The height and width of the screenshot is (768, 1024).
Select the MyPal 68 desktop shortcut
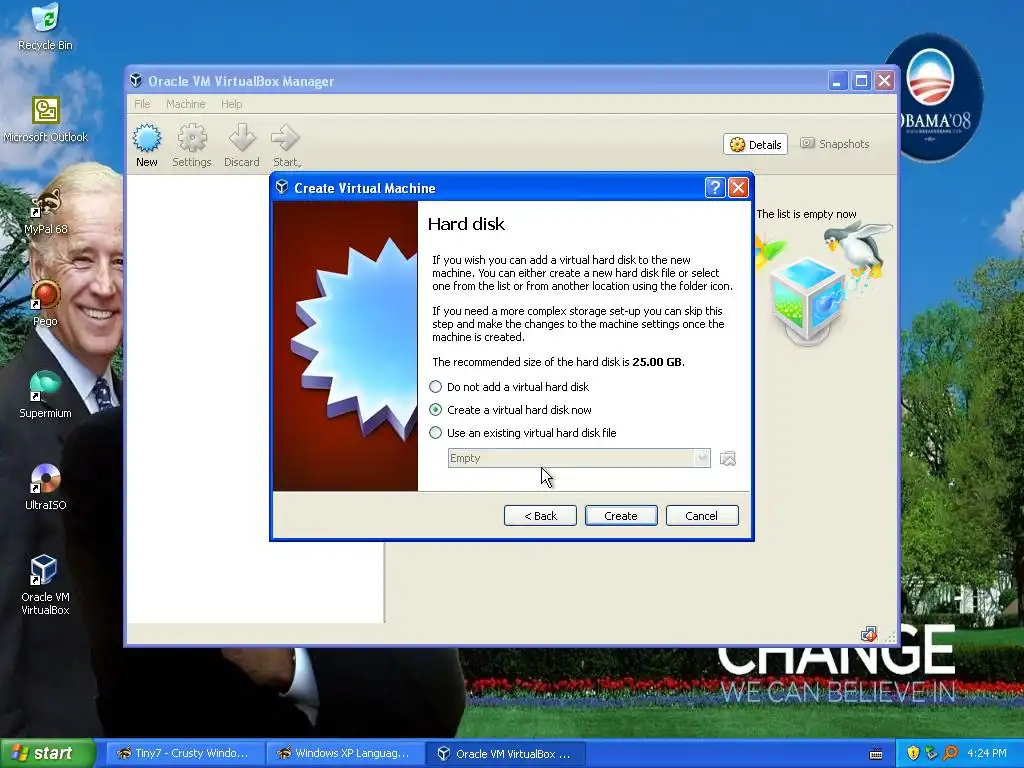[45, 202]
